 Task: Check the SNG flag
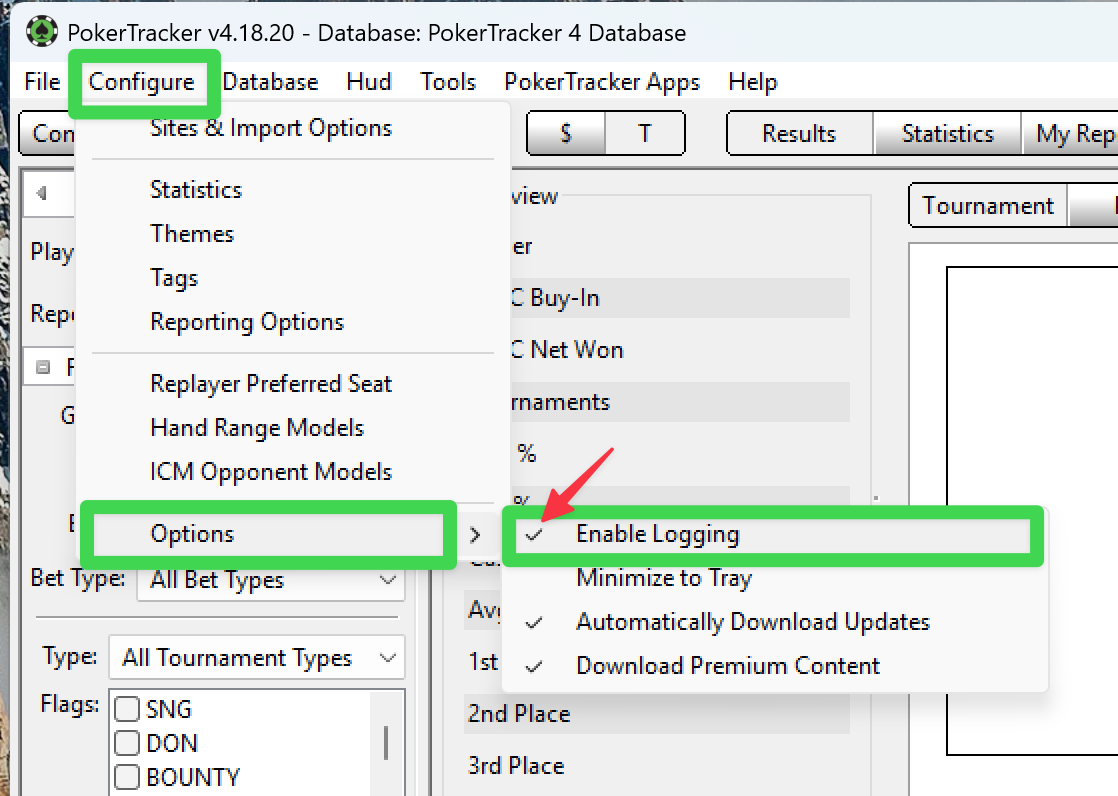pyautogui.click(x=127, y=709)
